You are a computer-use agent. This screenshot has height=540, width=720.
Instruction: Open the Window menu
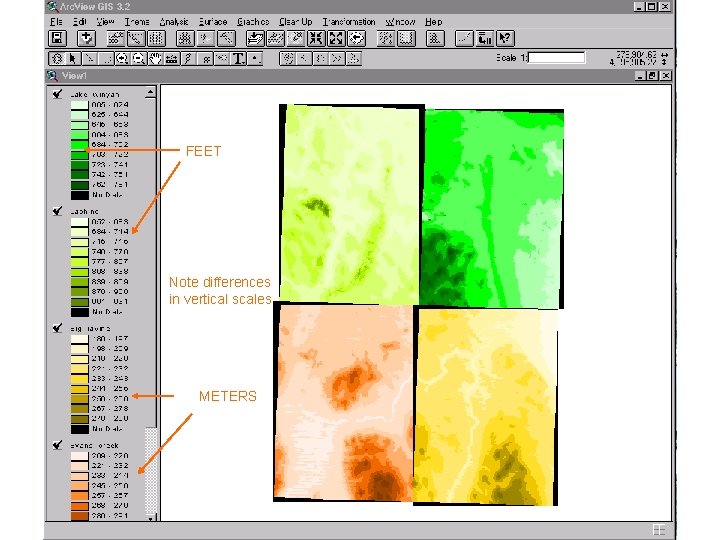[400, 22]
